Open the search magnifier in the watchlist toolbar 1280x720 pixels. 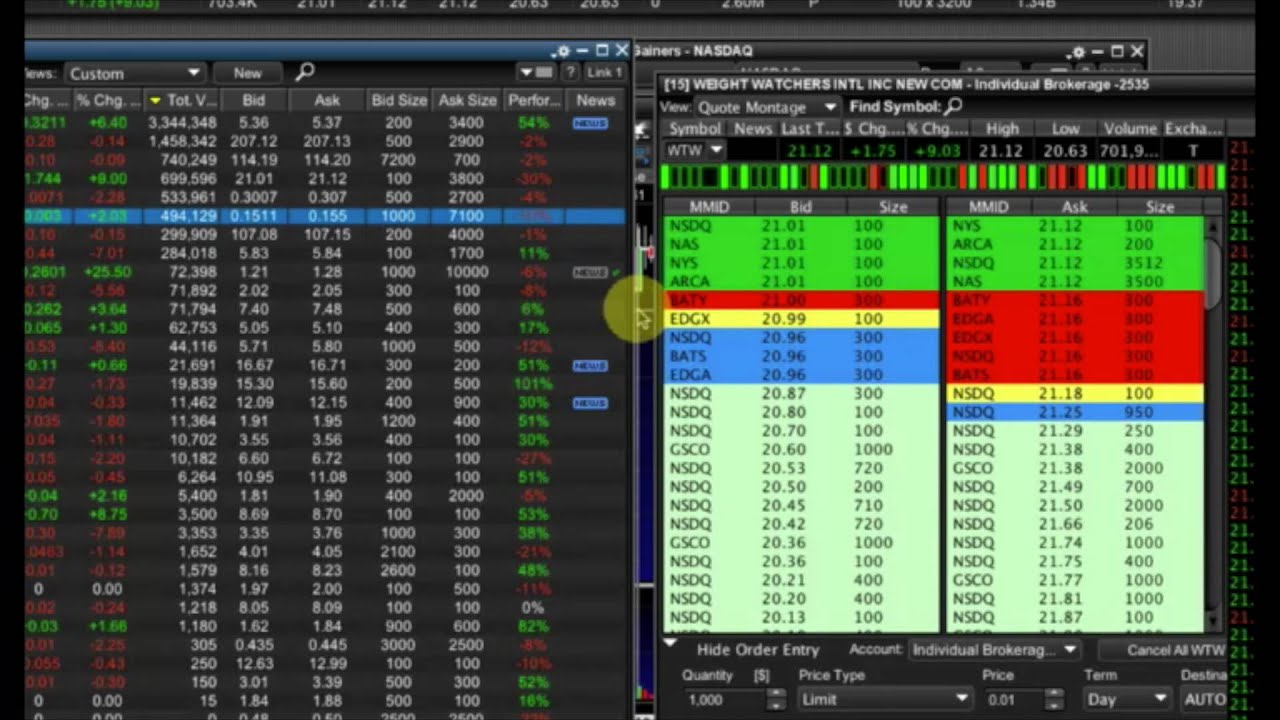pyautogui.click(x=305, y=72)
